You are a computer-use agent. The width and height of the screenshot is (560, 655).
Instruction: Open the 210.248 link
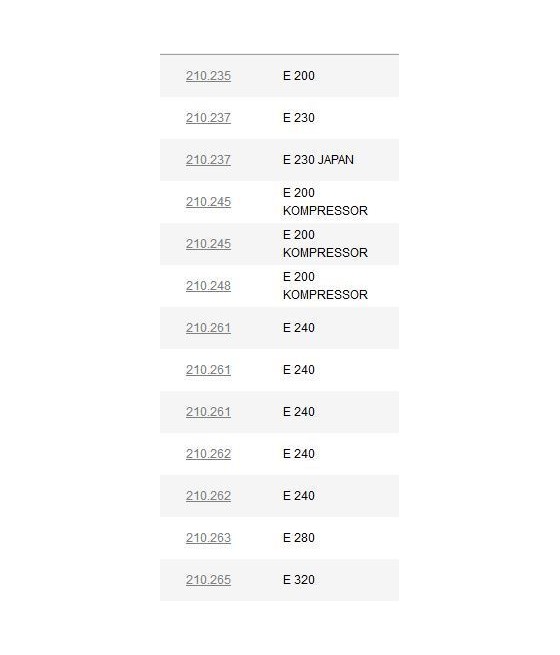click(208, 286)
